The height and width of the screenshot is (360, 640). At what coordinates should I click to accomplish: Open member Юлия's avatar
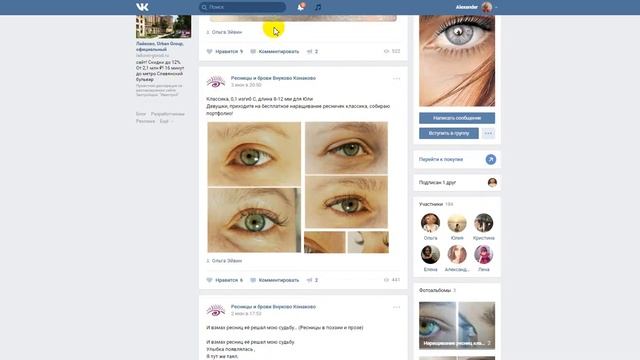(457, 223)
